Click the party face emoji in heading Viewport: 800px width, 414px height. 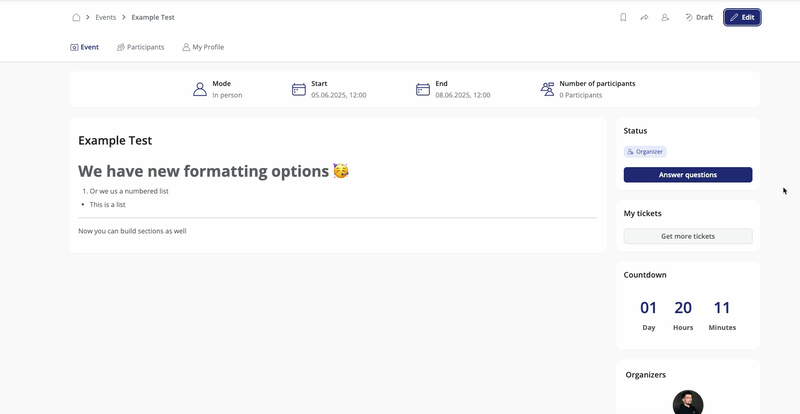pyautogui.click(x=341, y=171)
